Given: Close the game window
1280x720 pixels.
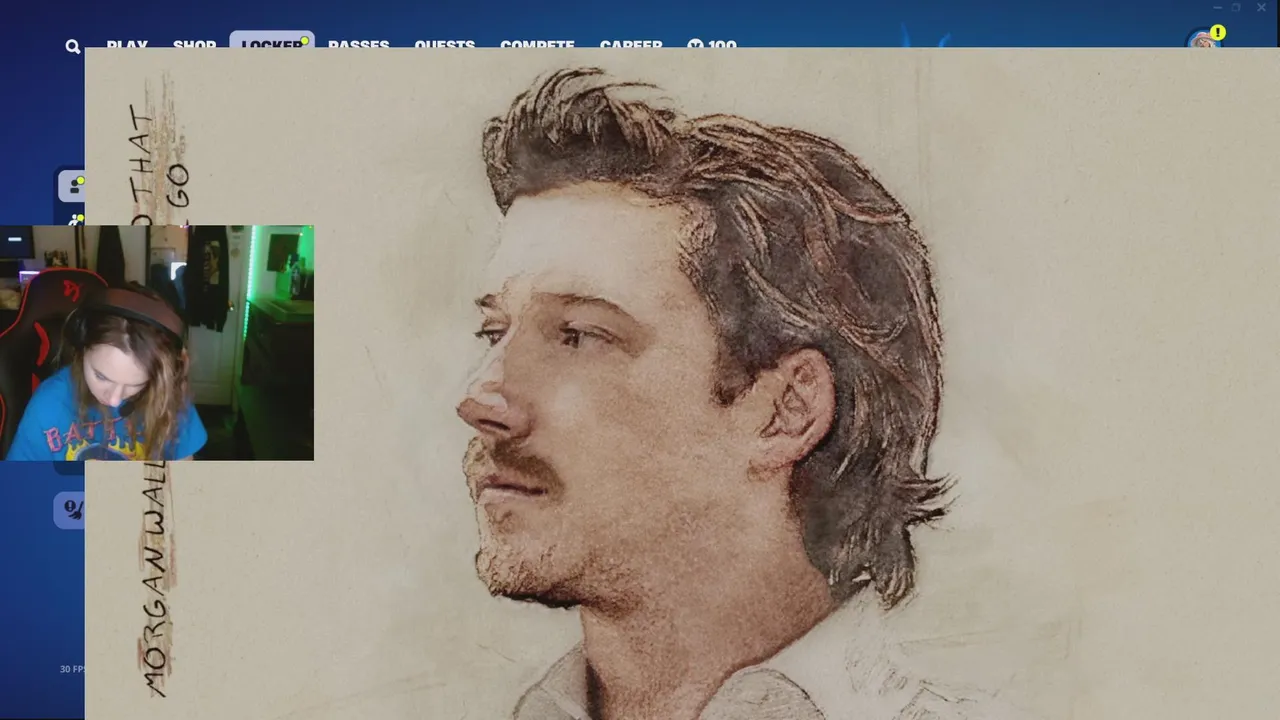Looking at the screenshot, I should (1261, 7).
